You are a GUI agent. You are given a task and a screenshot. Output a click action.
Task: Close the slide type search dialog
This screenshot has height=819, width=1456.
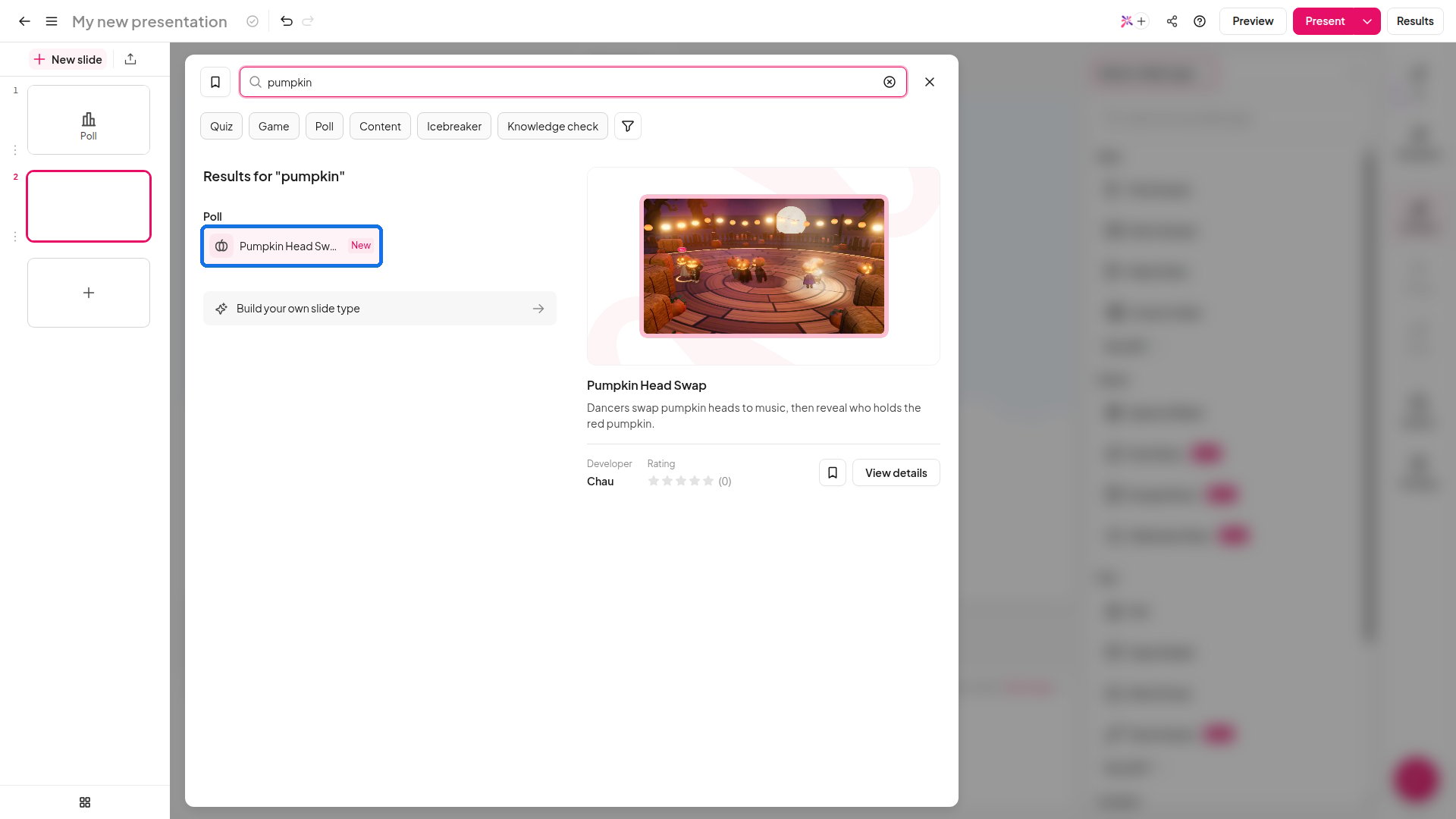(x=930, y=82)
